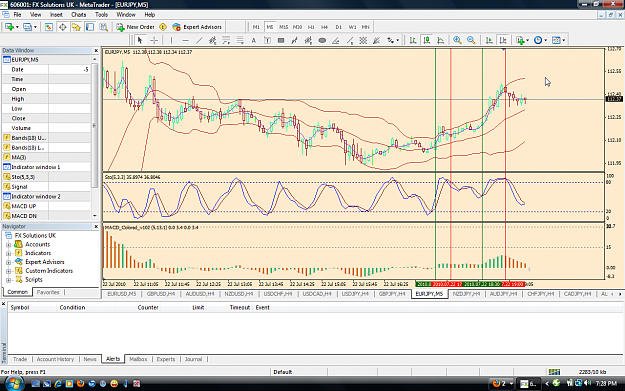Open the Profiles dropdown arrow
Viewport: 625px width, 391px height.
click(35, 27)
